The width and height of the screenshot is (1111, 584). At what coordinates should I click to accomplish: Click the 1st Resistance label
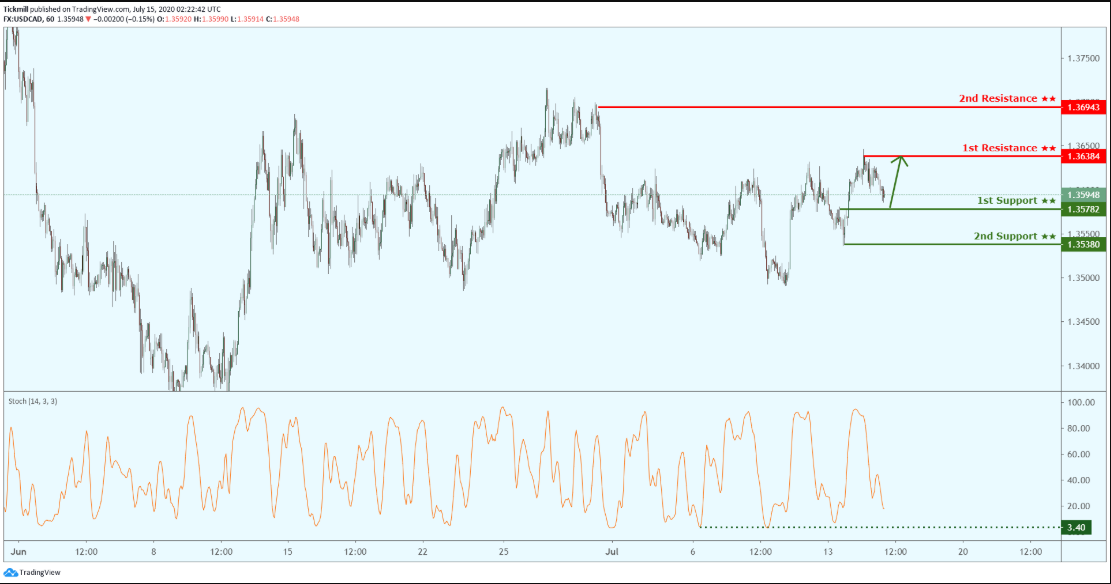coord(1008,148)
